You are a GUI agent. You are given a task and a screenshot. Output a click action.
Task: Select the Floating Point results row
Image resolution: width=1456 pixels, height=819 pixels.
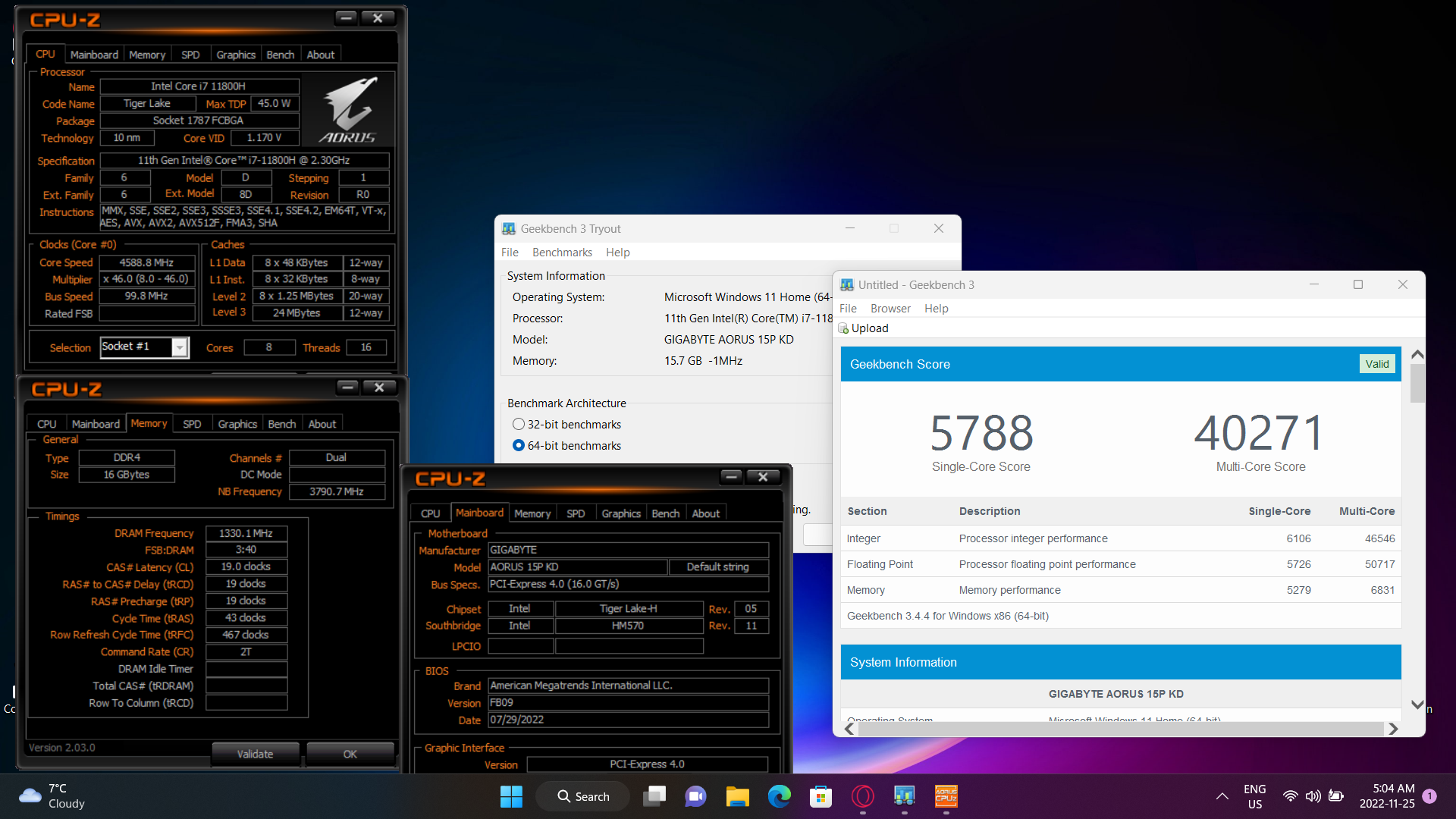(1121, 564)
